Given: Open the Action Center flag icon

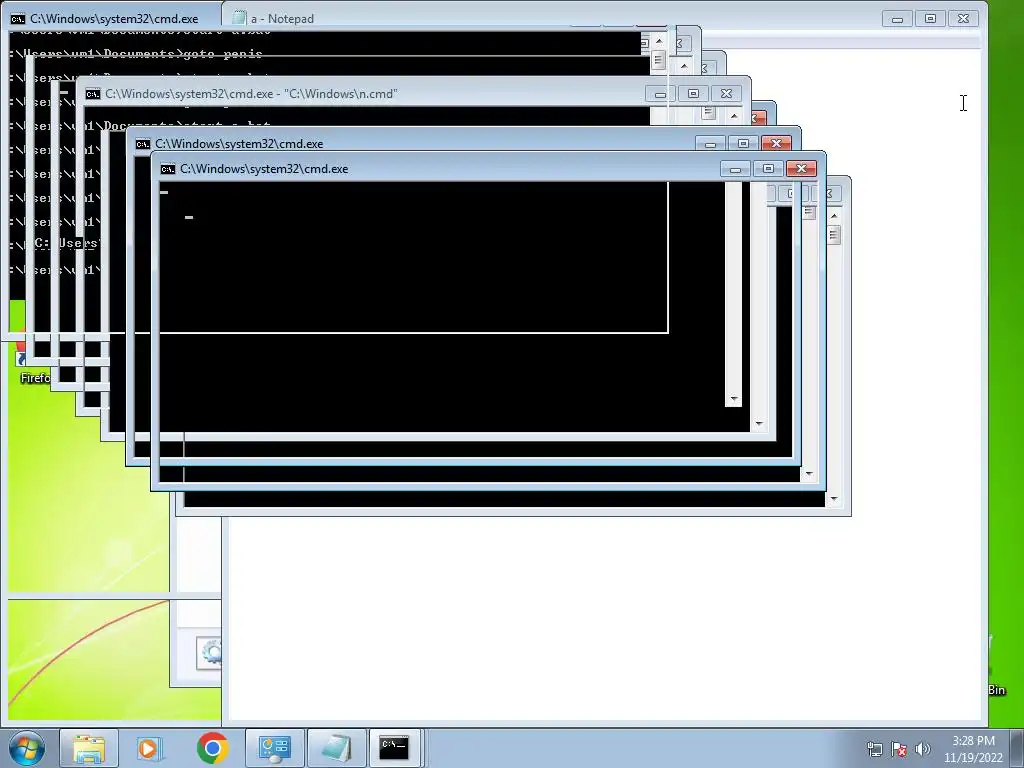Looking at the screenshot, I should coord(899,749).
